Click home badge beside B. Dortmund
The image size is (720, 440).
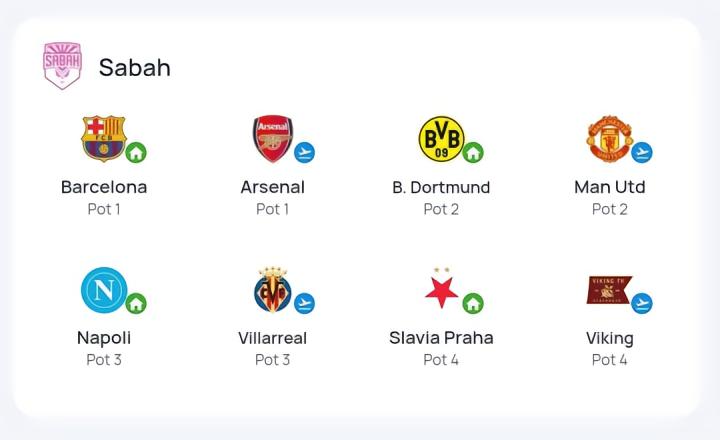pos(473,152)
